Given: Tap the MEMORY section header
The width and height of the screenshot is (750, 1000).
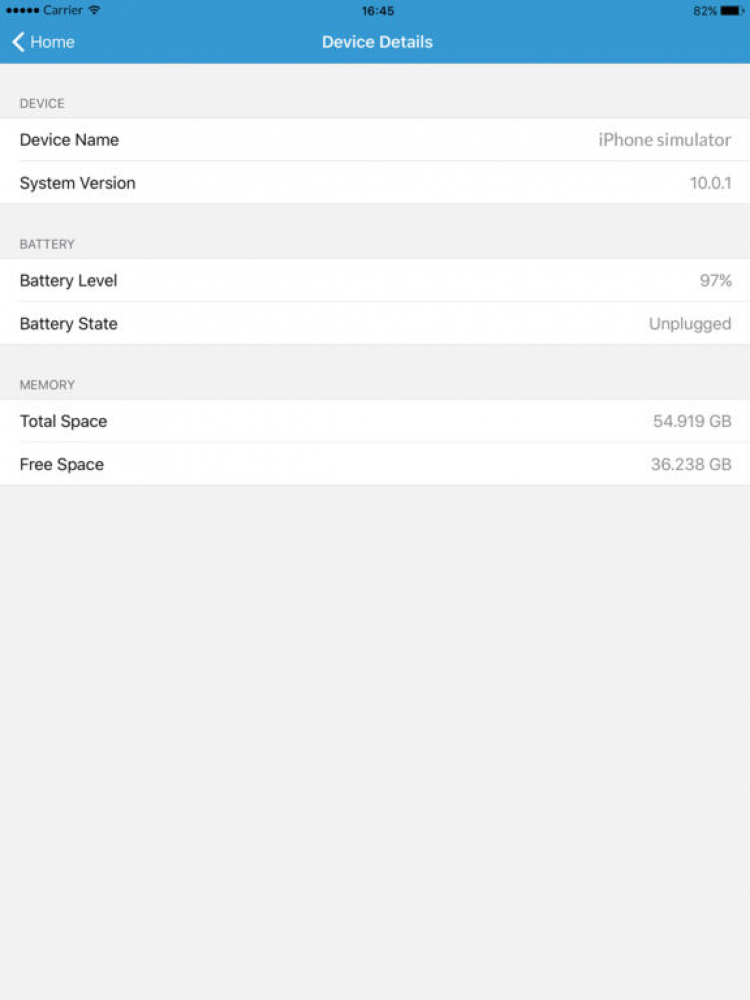Looking at the screenshot, I should (47, 385).
